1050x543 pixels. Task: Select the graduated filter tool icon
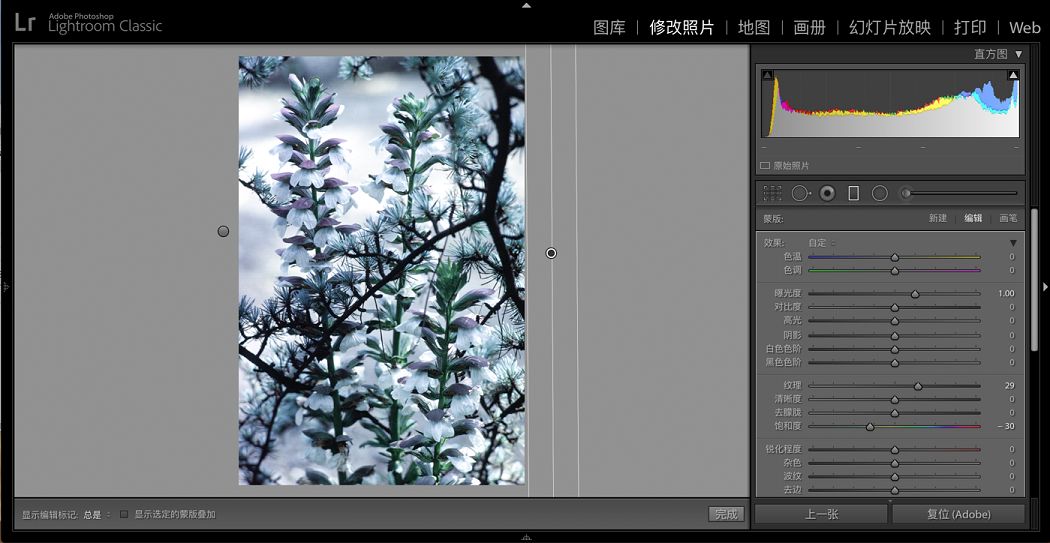(x=853, y=193)
